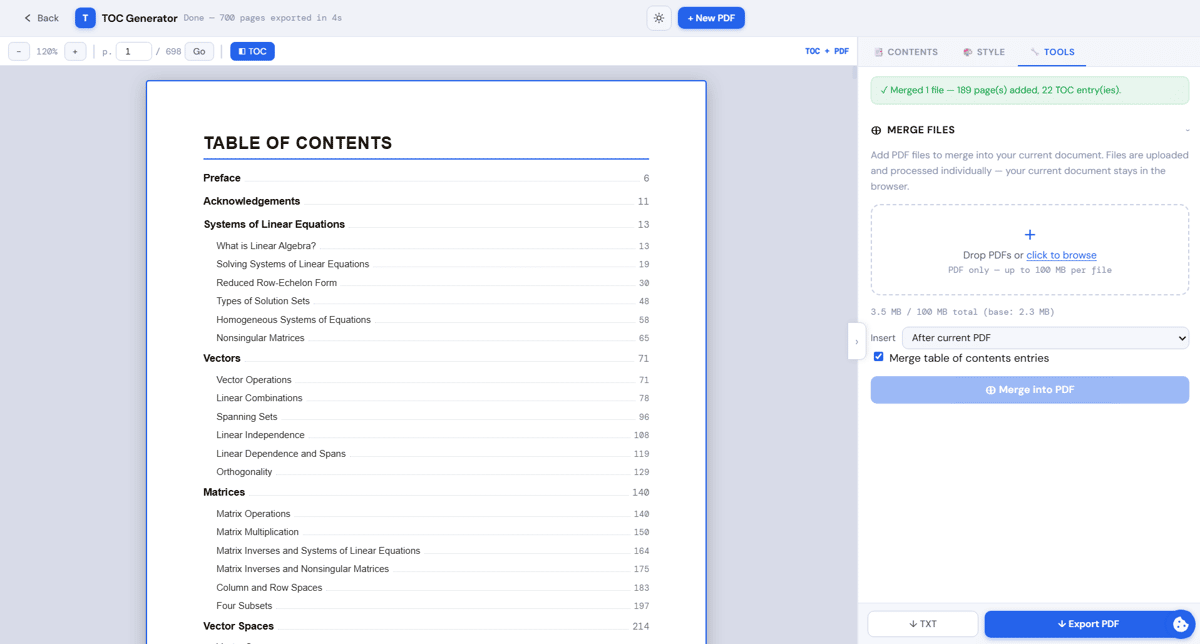The height and width of the screenshot is (644, 1200).
Task: Click What is Linear Algebra? entry
Action: coord(433,246)
